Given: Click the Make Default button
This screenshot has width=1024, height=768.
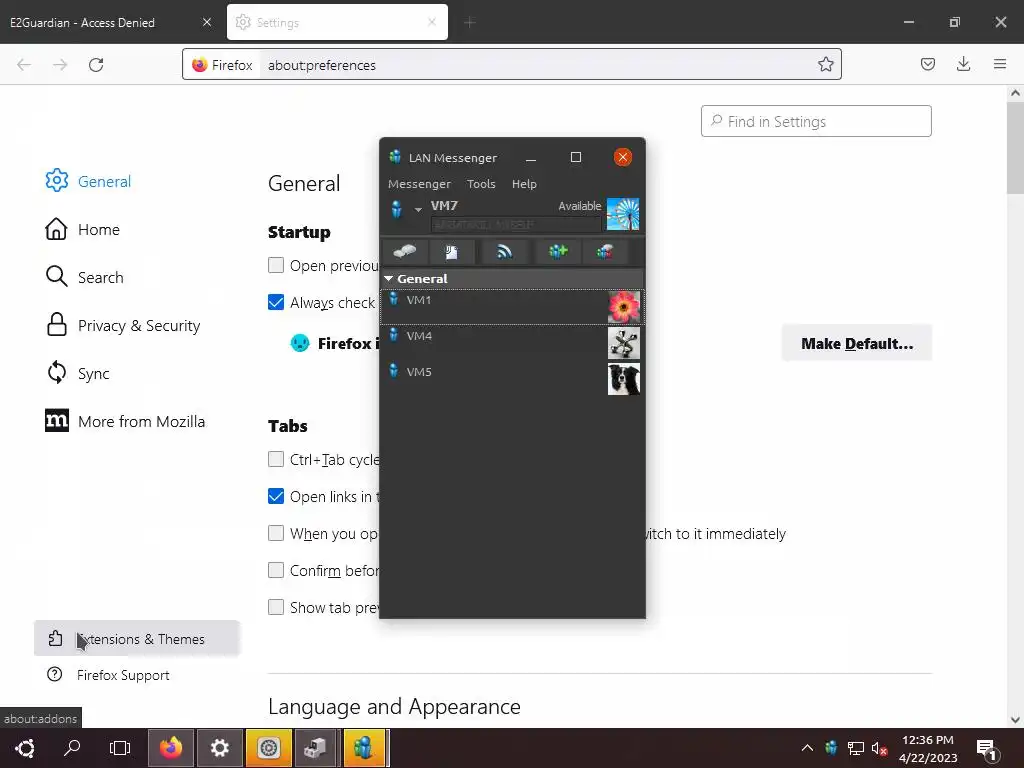Looking at the screenshot, I should 857,344.
